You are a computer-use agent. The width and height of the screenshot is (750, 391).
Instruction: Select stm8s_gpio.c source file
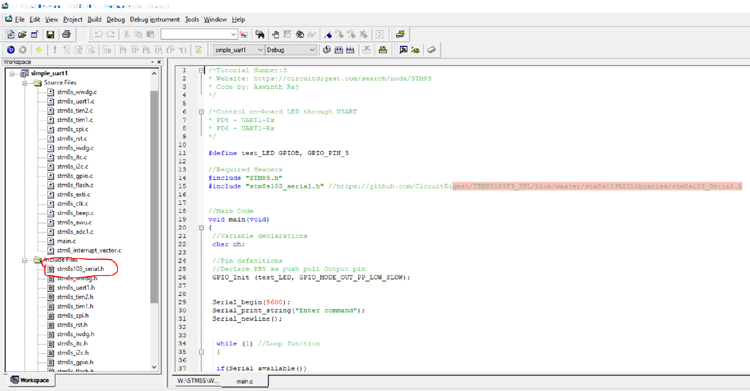coord(75,176)
